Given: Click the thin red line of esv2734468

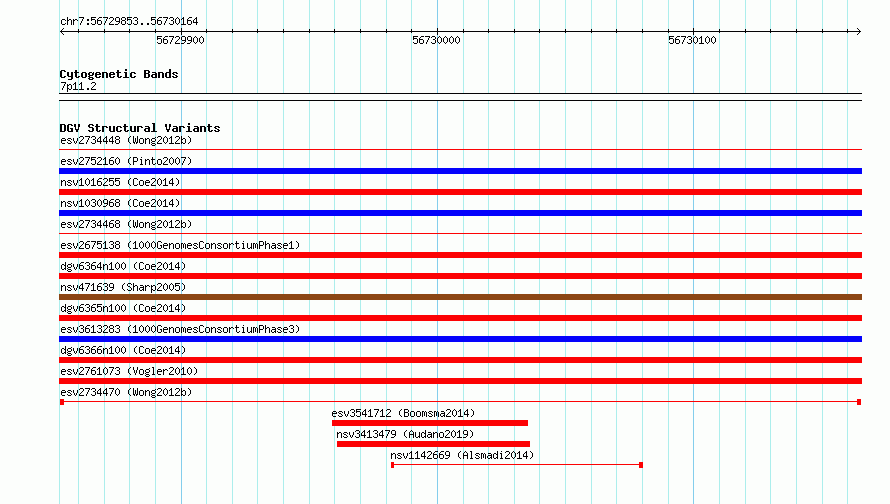Looking at the screenshot, I should [460, 234].
